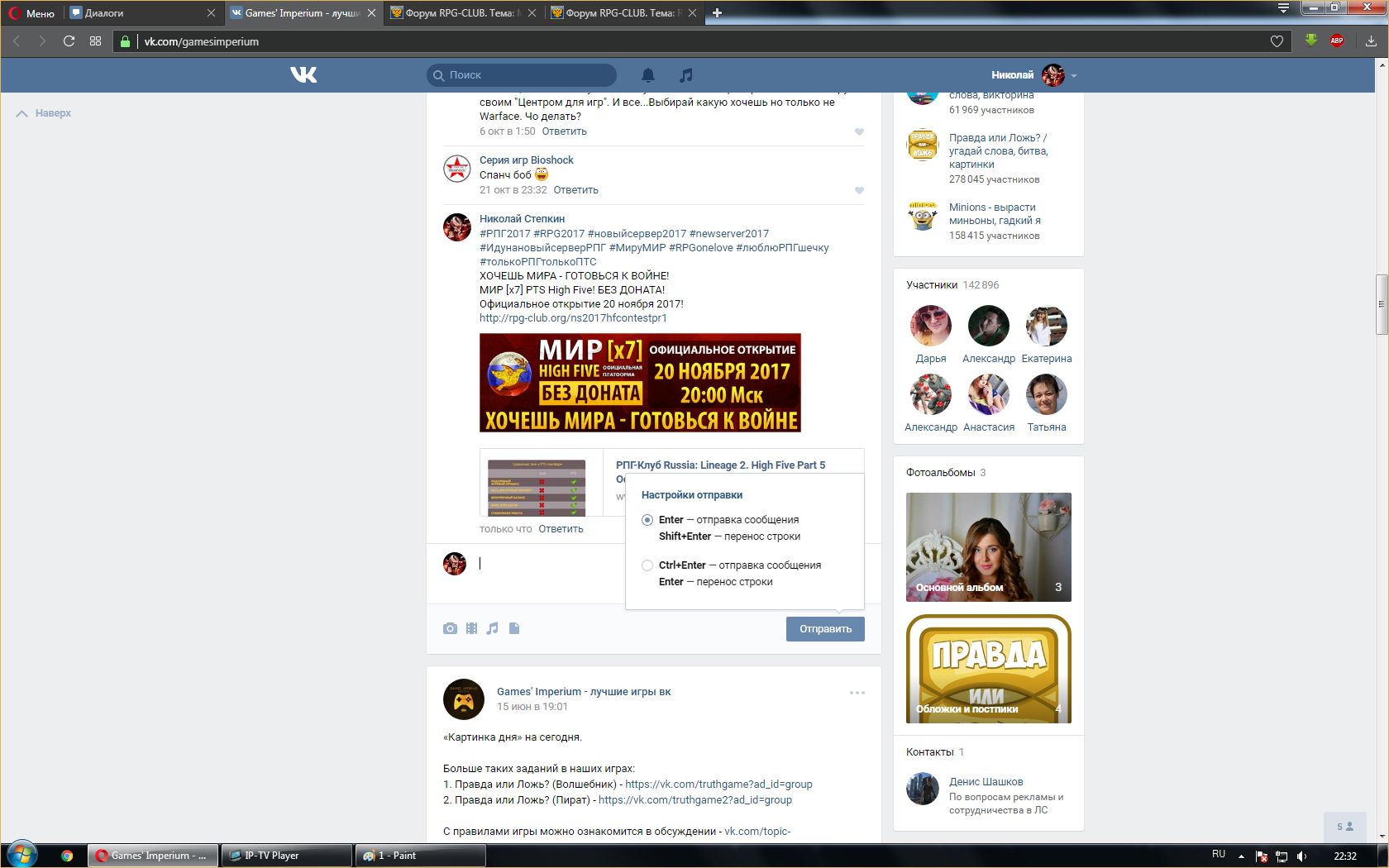Click the VK logo in header
Screen dimensions: 1389x868
(303, 75)
